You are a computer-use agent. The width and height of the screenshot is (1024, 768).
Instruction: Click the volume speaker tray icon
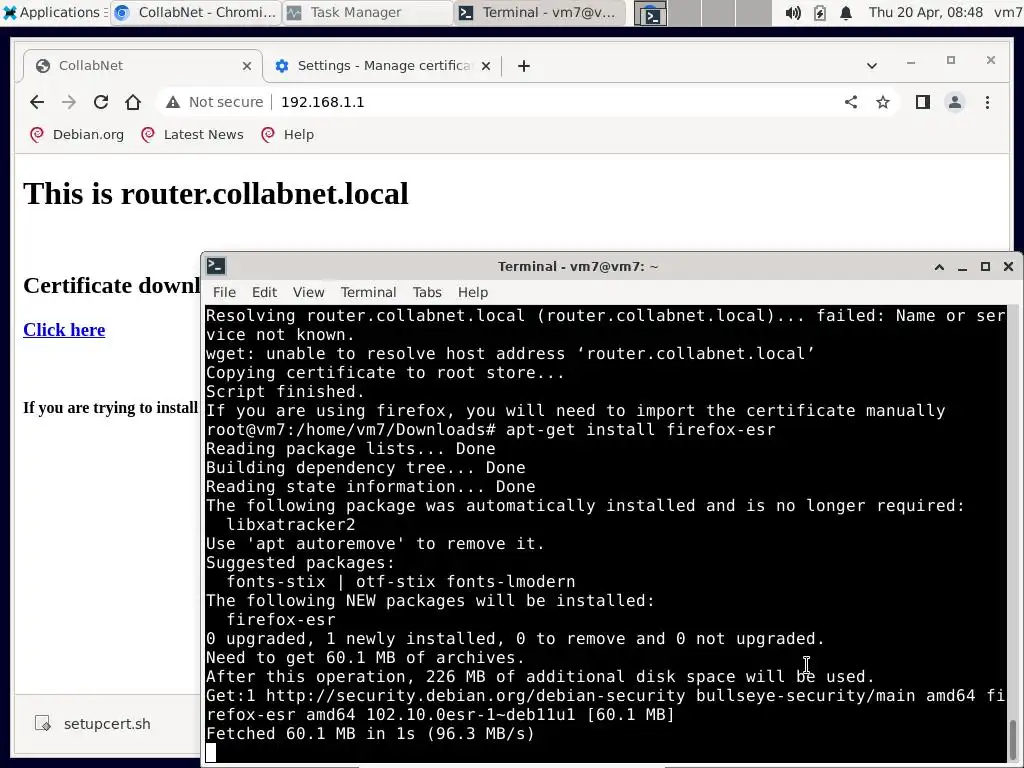coord(793,13)
